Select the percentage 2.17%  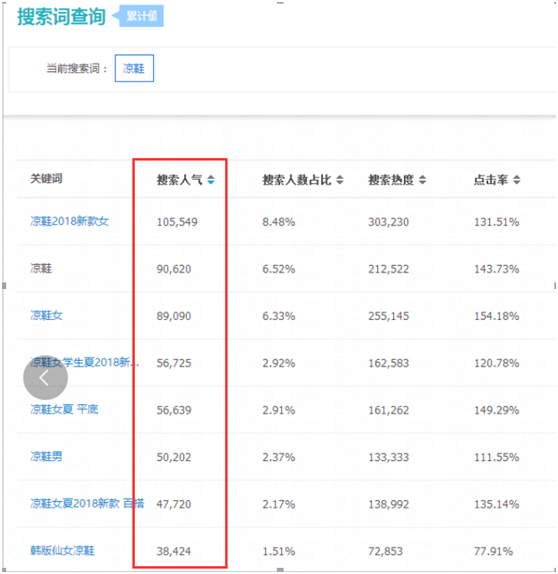click(x=279, y=504)
